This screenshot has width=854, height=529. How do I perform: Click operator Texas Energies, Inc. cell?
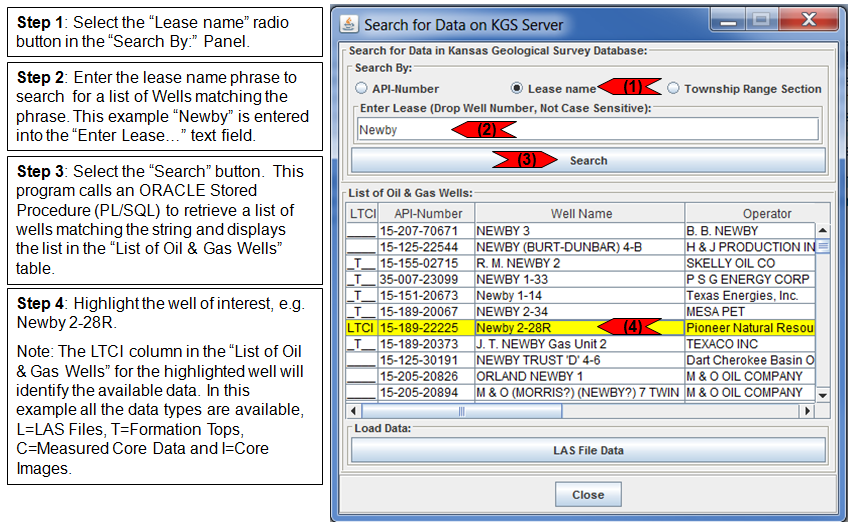(751, 295)
